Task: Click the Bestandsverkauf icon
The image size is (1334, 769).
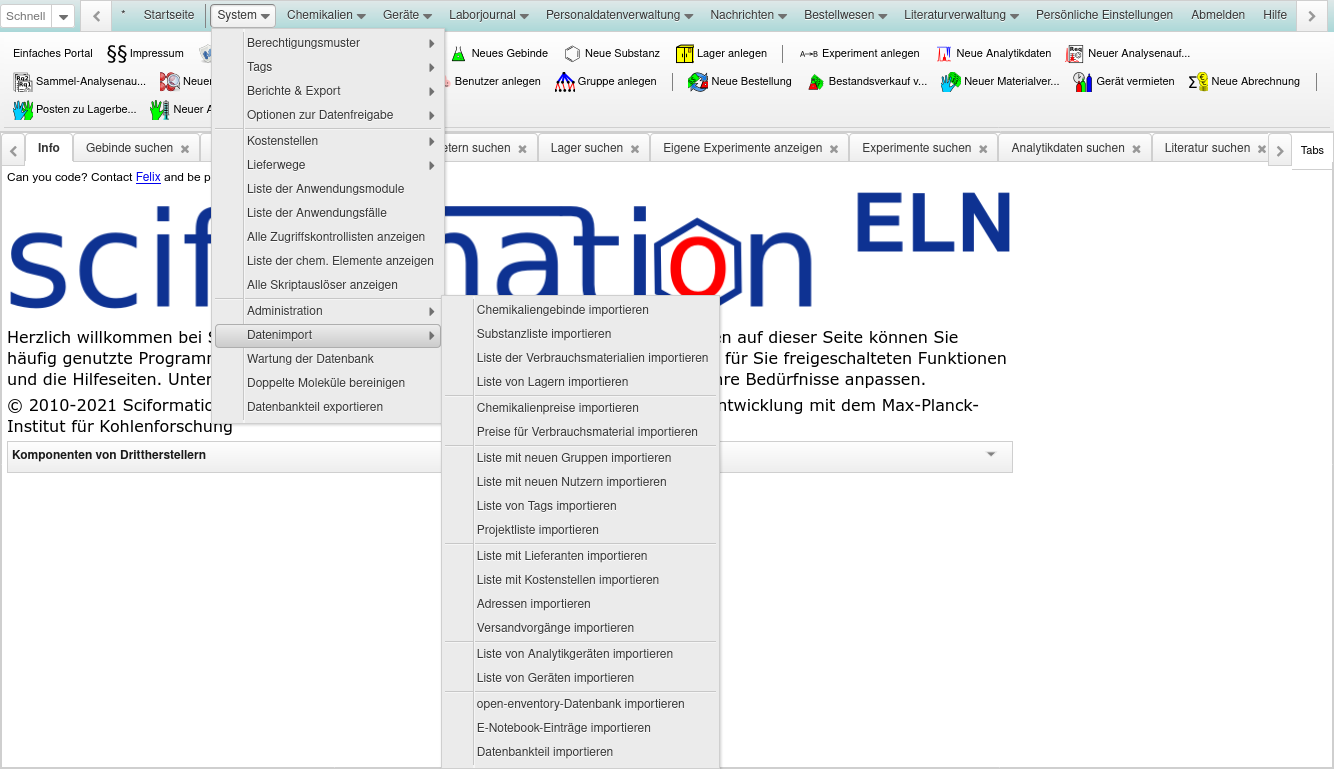Action: tap(816, 81)
